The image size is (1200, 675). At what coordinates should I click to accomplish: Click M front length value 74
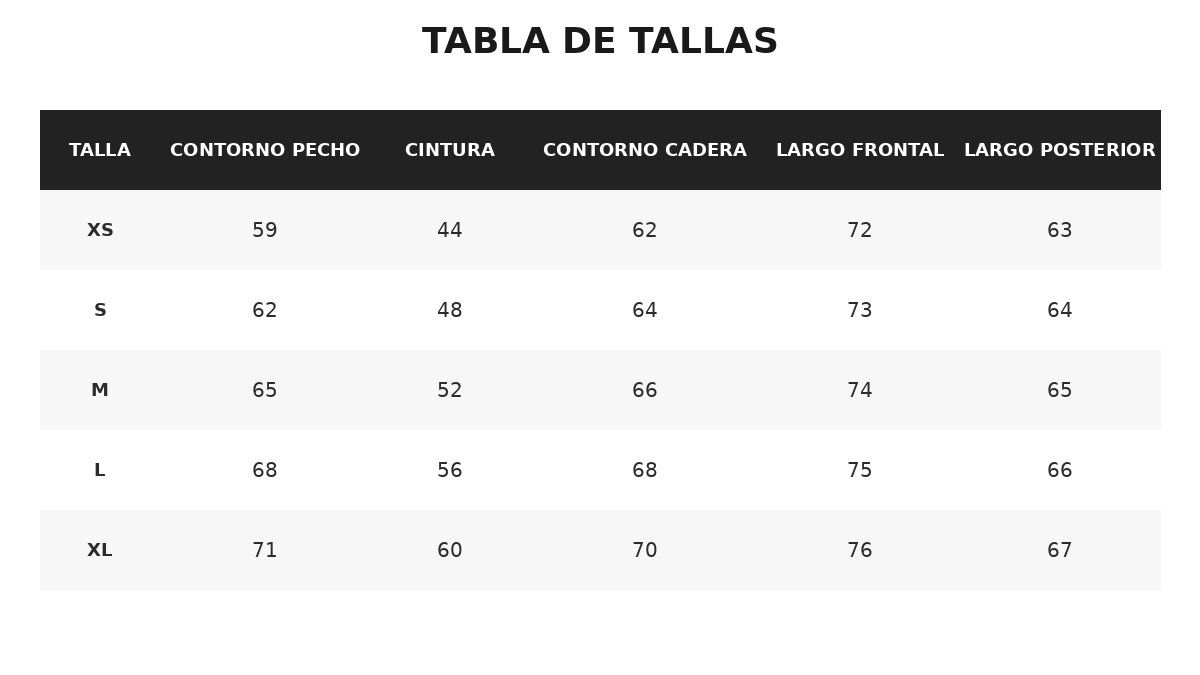(x=860, y=391)
